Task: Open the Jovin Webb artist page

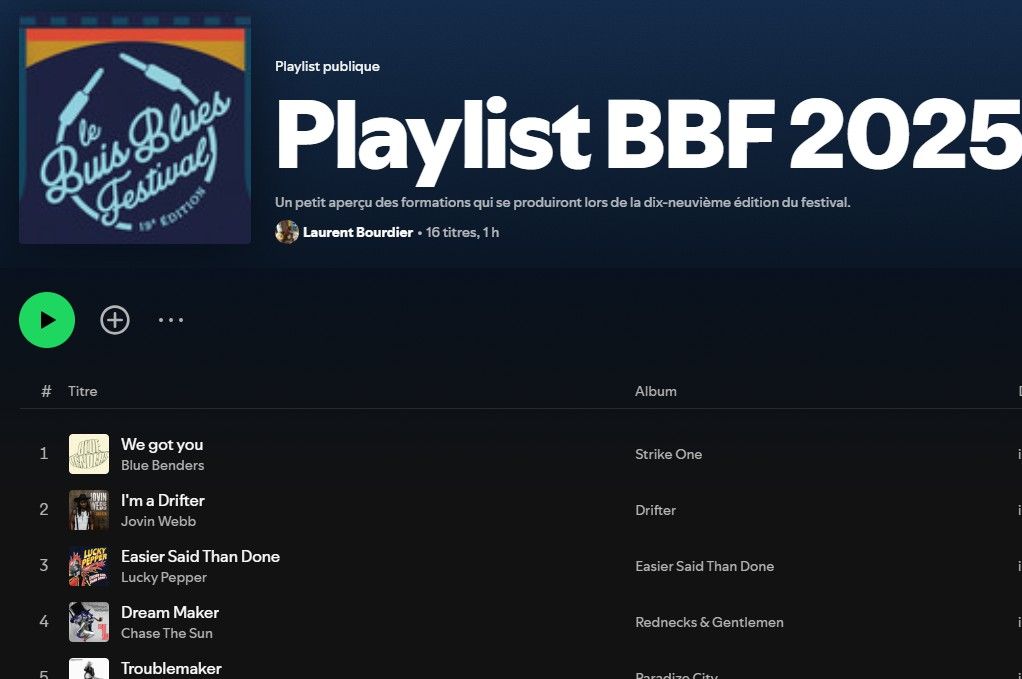Action: 158,521
